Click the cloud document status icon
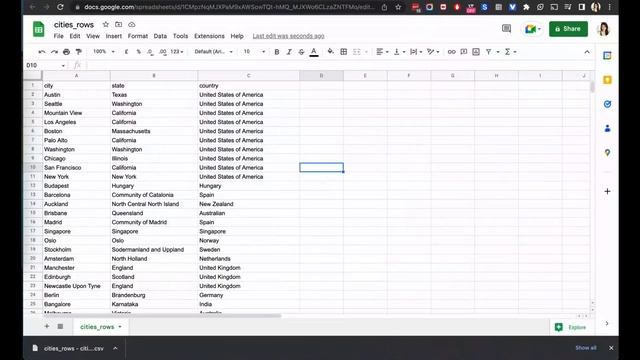Image resolution: width=640 pixels, height=360 pixels. pos(131,24)
